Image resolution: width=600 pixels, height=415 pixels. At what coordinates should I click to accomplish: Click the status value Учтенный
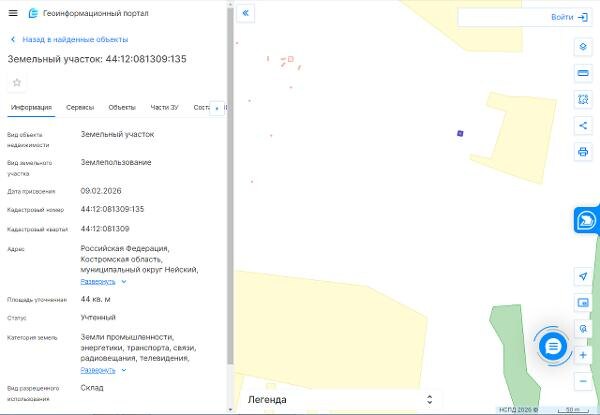pos(98,317)
